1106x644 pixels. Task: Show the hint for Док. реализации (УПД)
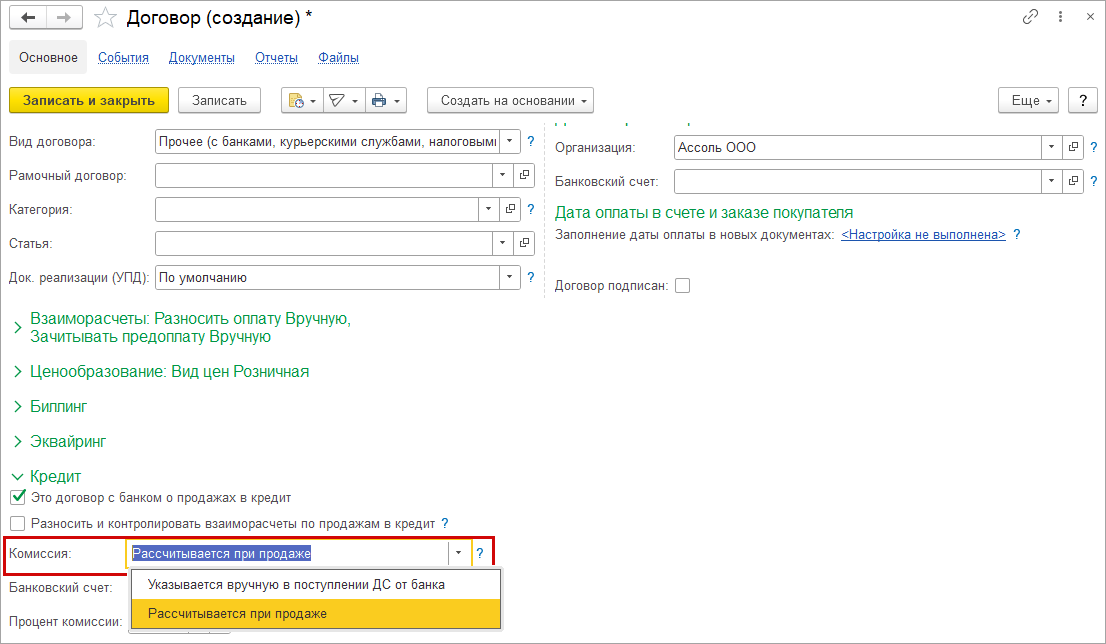click(x=530, y=277)
